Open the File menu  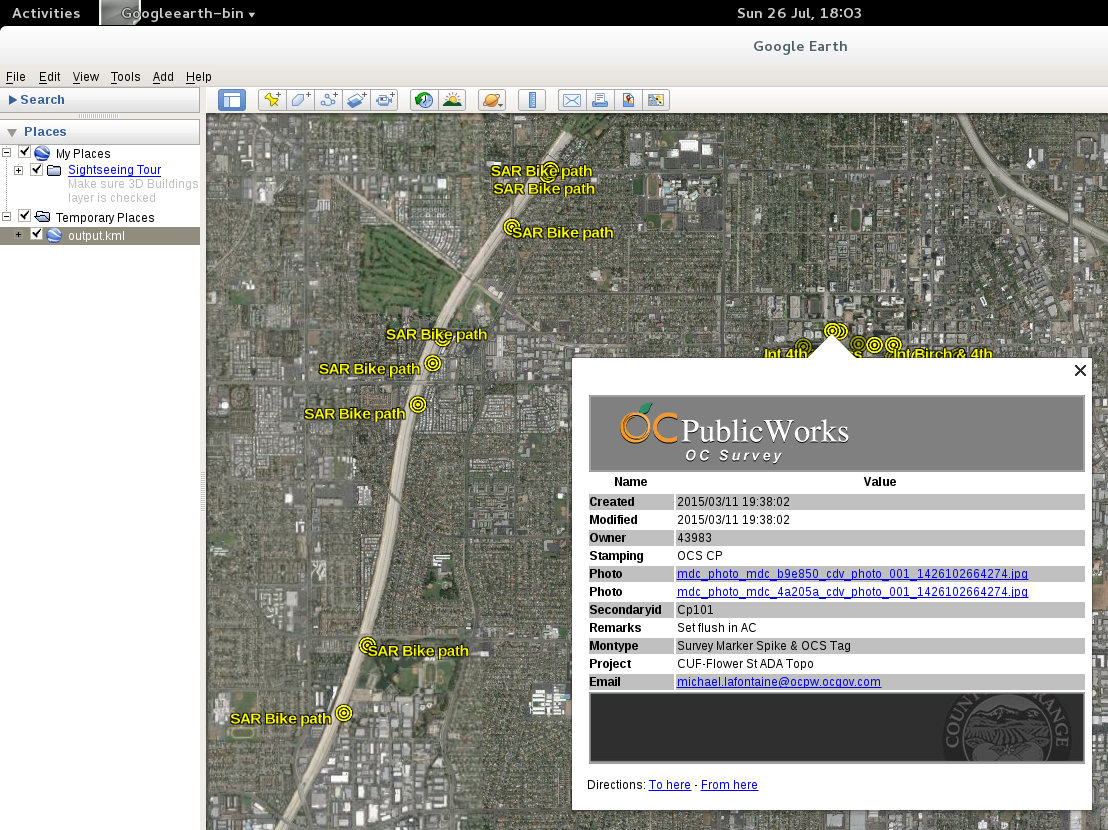point(16,77)
